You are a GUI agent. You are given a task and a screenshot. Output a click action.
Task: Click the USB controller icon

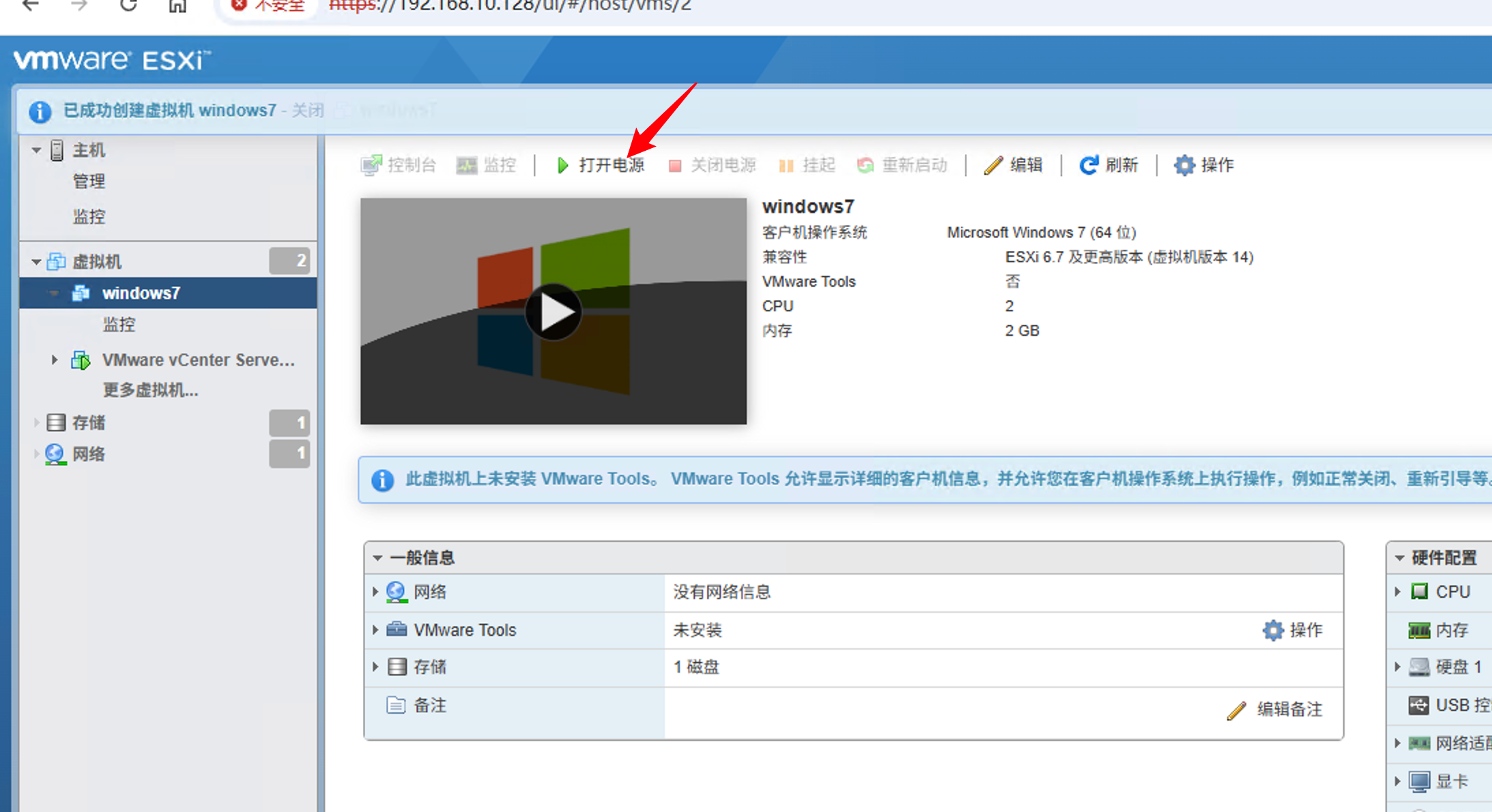click(x=1419, y=705)
